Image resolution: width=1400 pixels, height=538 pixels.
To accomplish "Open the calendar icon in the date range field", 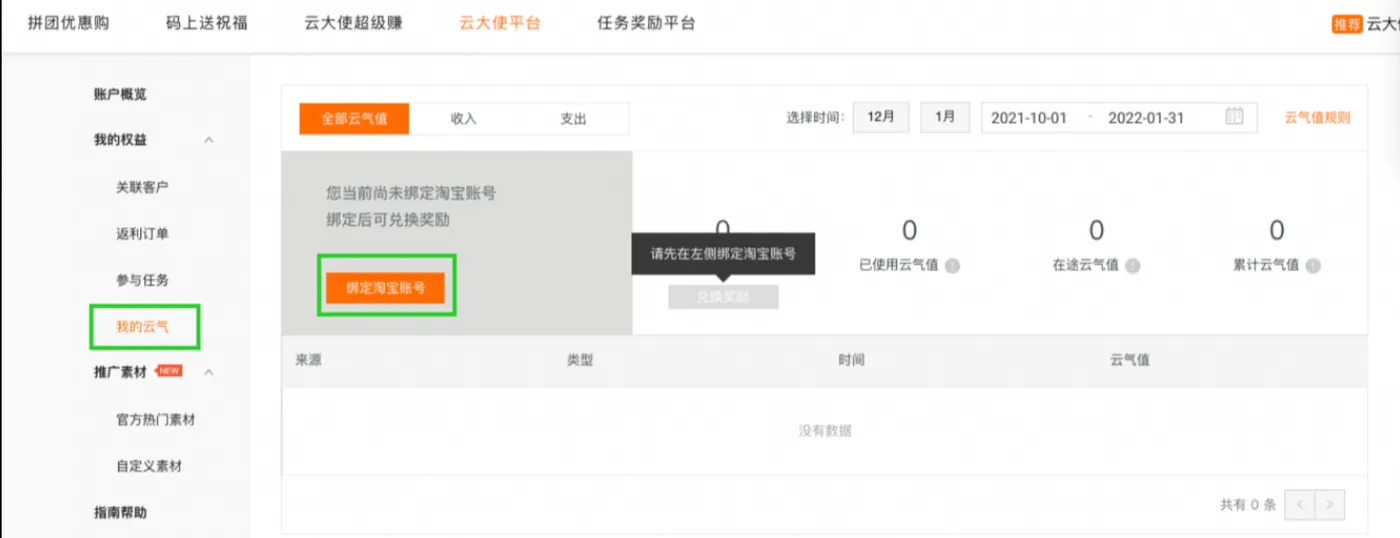I will tap(1234, 117).
